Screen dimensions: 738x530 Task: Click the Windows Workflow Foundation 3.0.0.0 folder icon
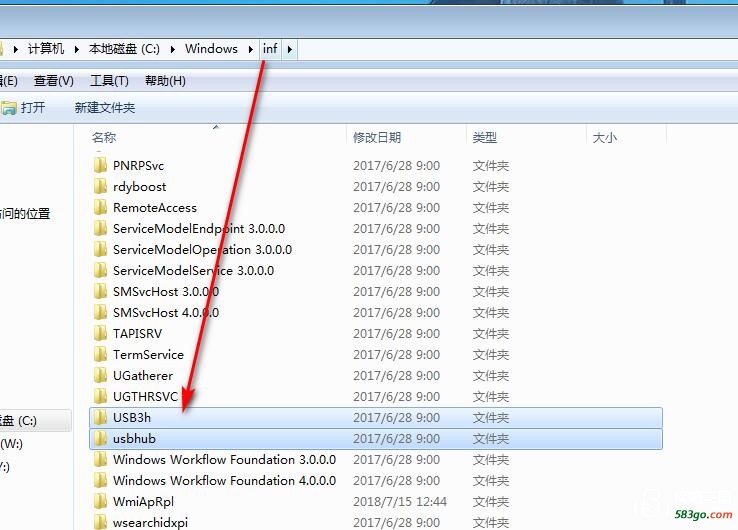click(x=100, y=459)
